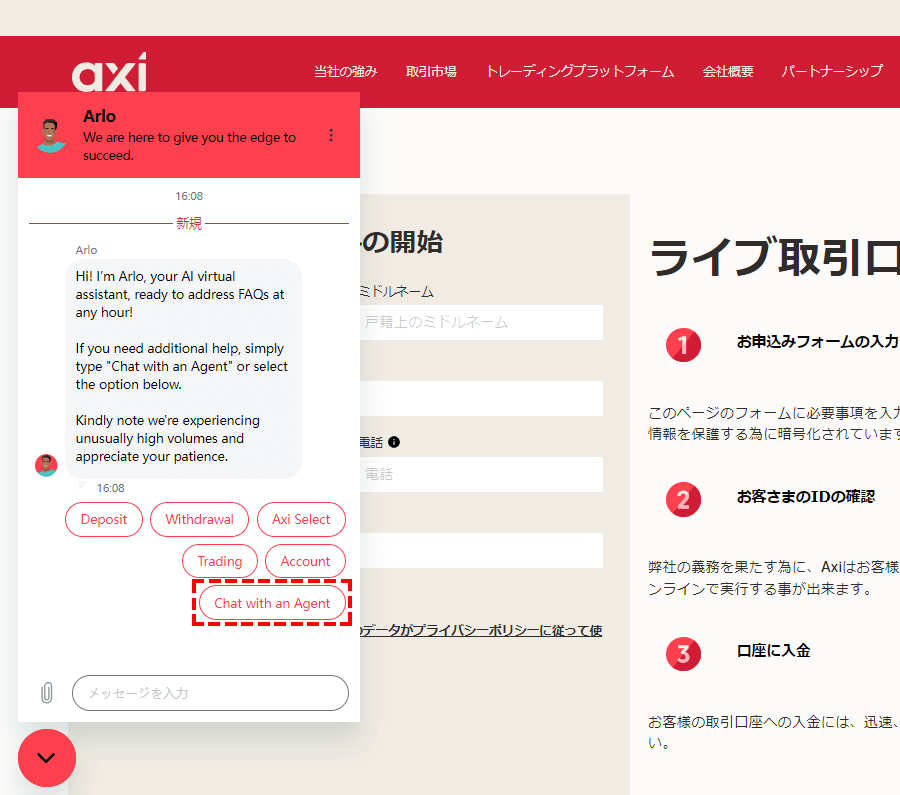The height and width of the screenshot is (795, 900).
Task: Click the info icon next to 電話 label
Action: (x=394, y=442)
